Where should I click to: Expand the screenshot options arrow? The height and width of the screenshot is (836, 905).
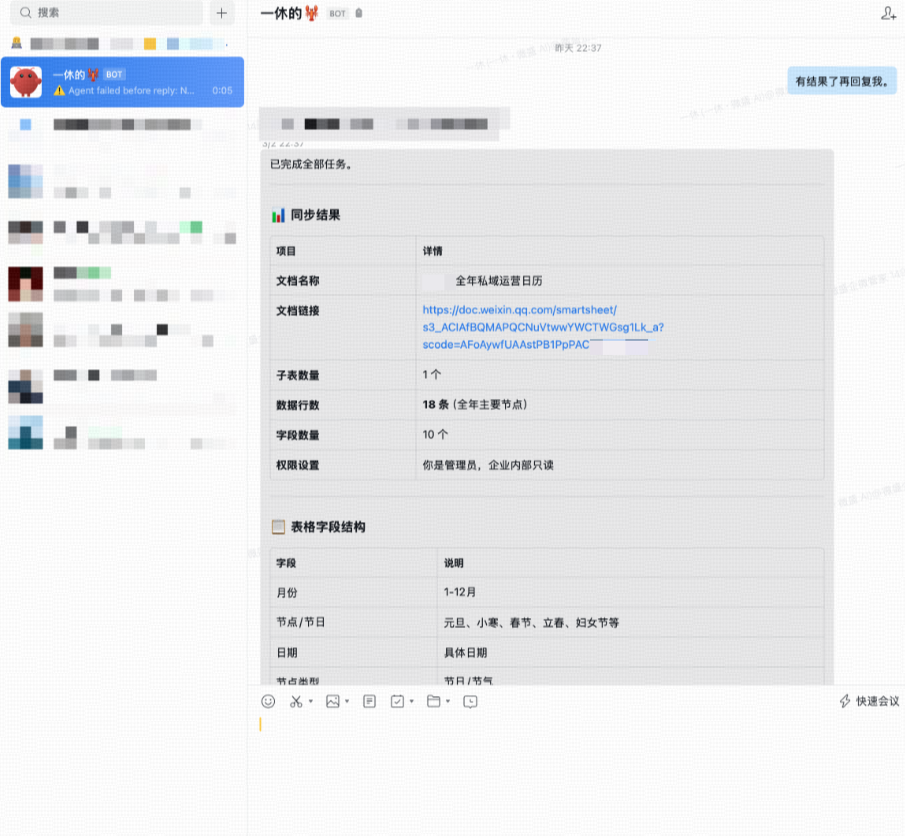[x=311, y=701]
